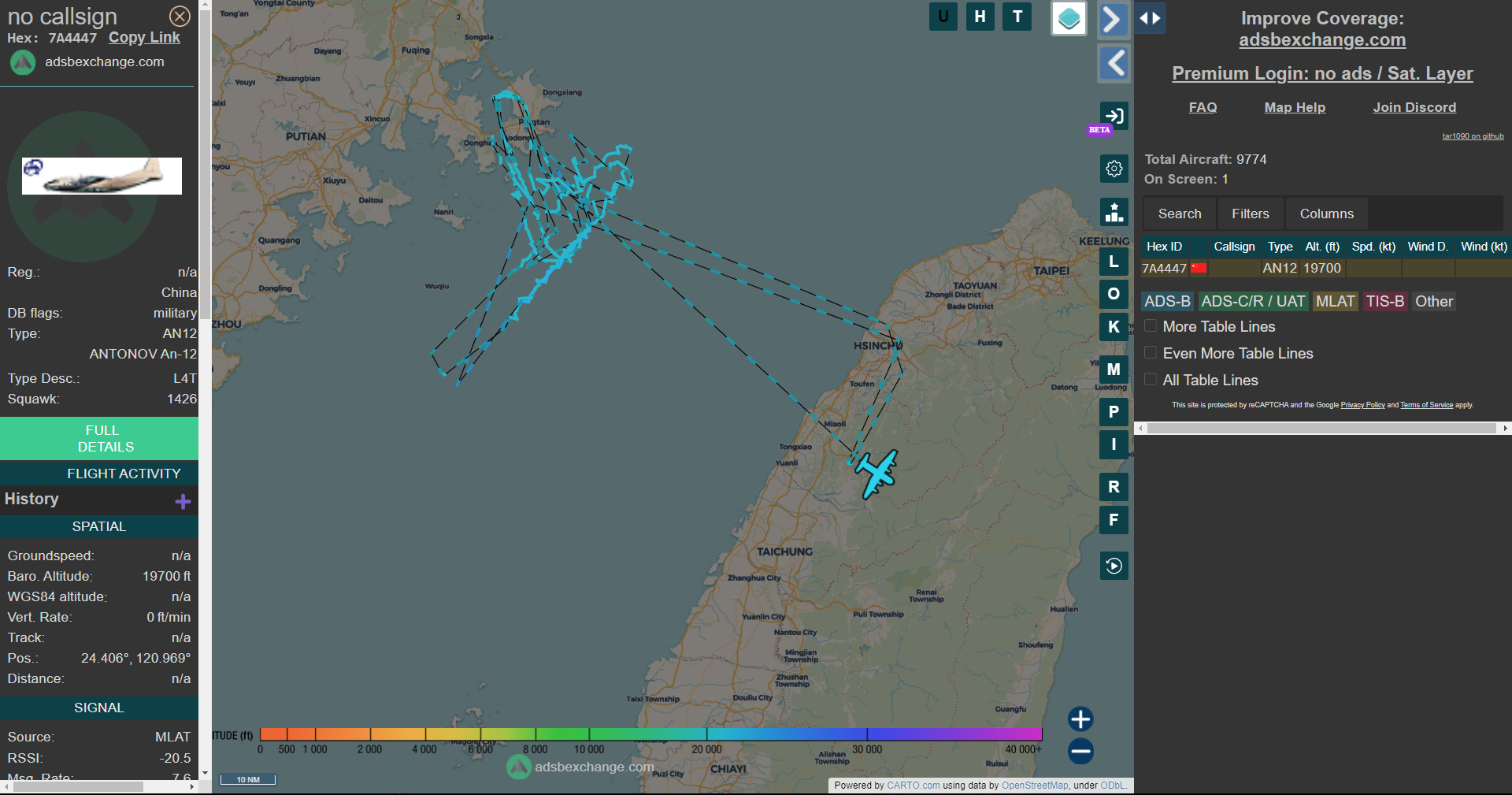Screen dimensions: 1512x795
Task: Toggle the sidebar width double-arrow button
Action: pyautogui.click(x=1150, y=18)
